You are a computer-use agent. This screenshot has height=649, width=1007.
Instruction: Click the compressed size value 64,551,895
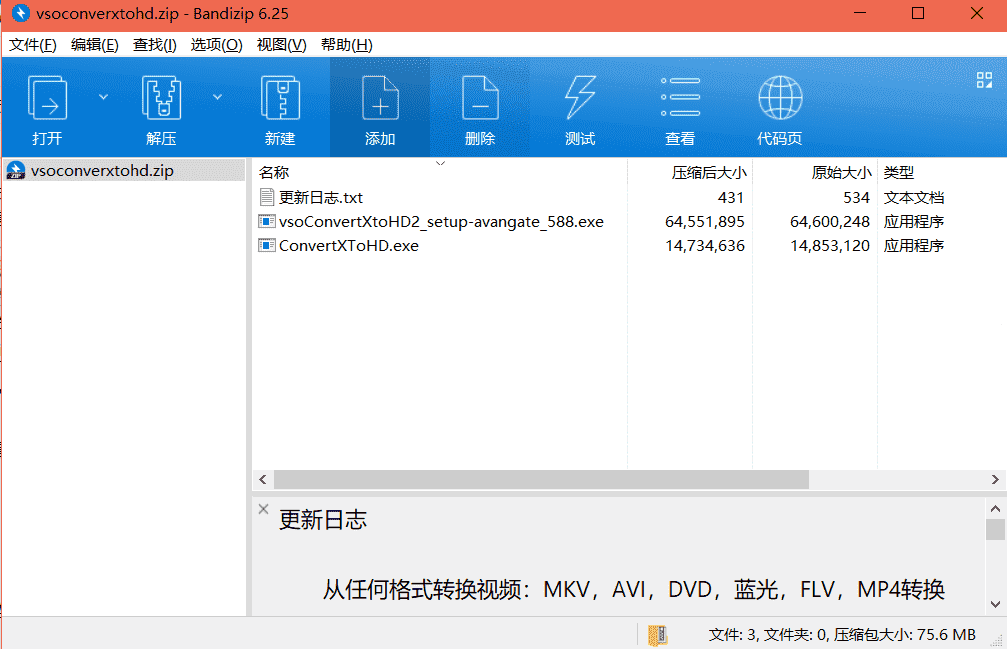pyautogui.click(x=705, y=221)
